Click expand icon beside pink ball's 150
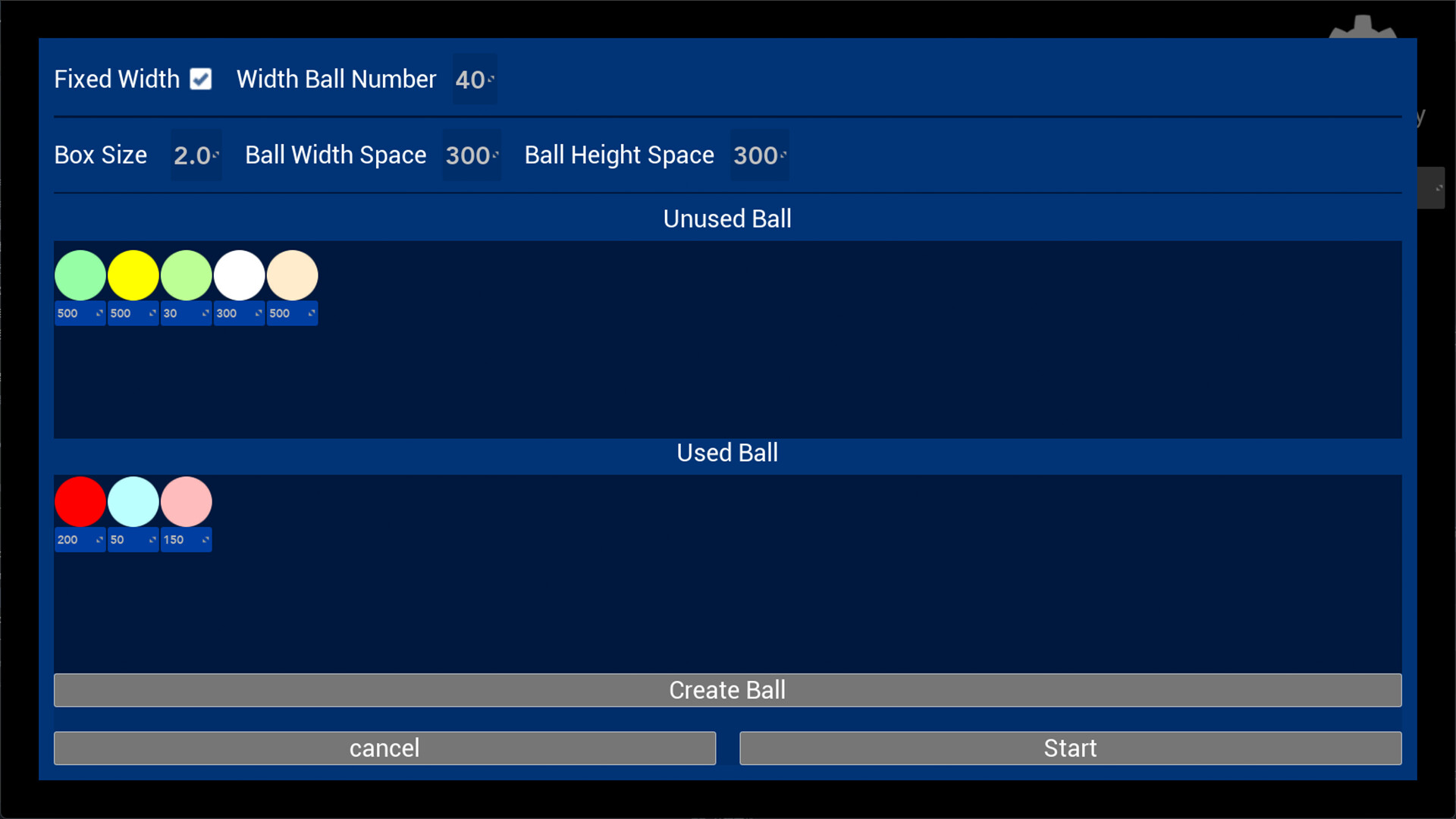The height and width of the screenshot is (819, 1456). [205, 540]
